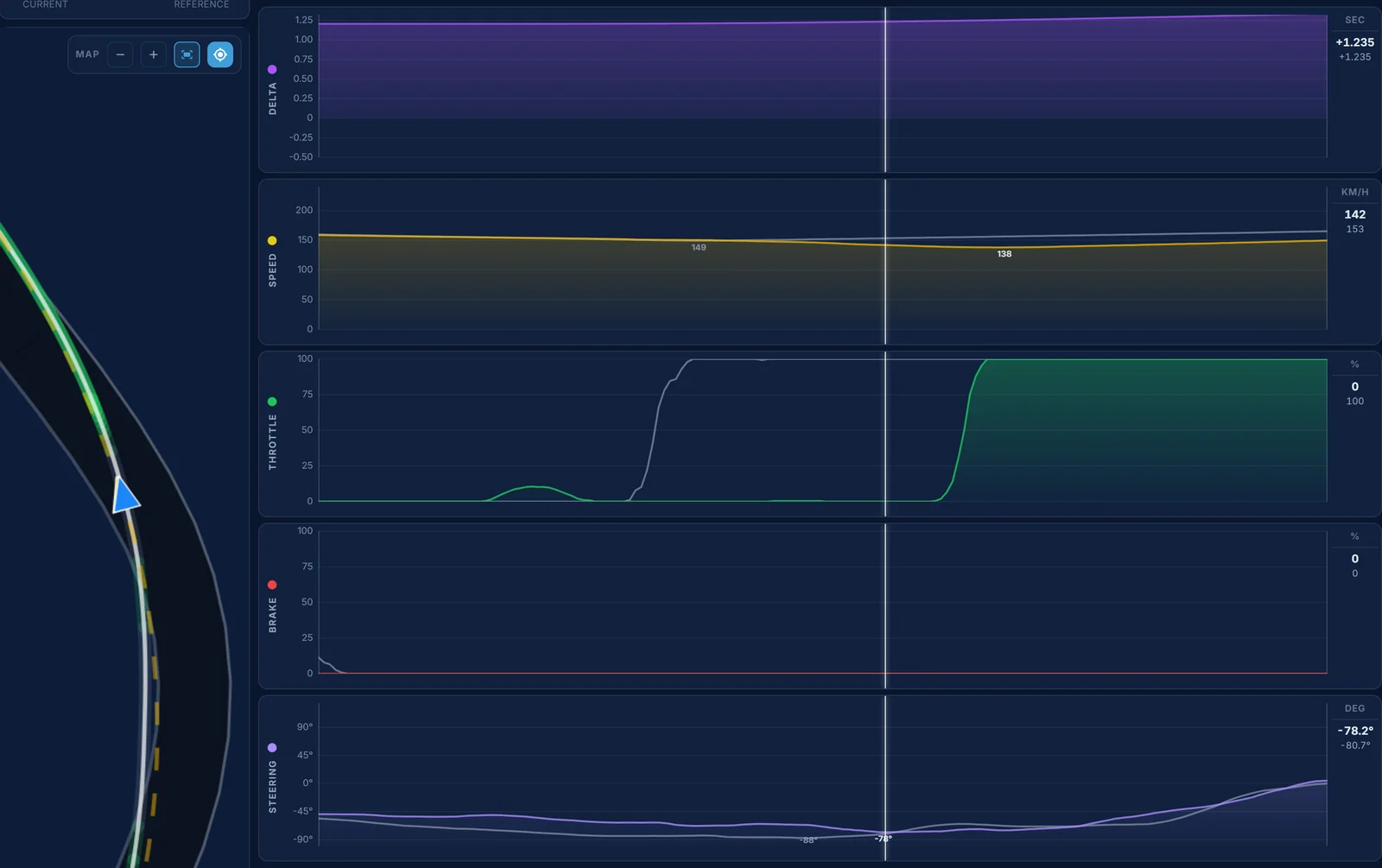
Task: Click the red Brake channel dot
Action: pos(272,585)
